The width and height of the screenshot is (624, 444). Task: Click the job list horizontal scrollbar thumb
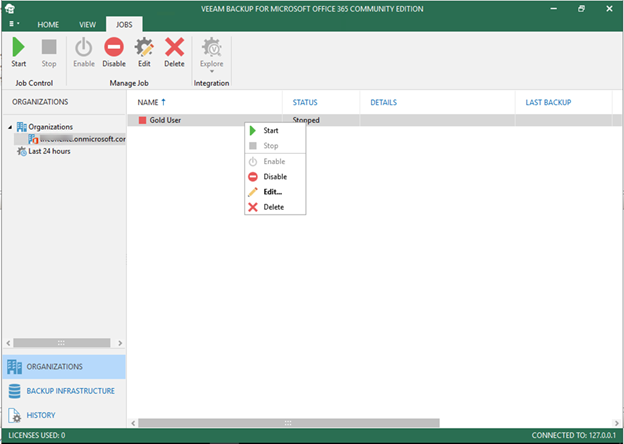click(289, 423)
